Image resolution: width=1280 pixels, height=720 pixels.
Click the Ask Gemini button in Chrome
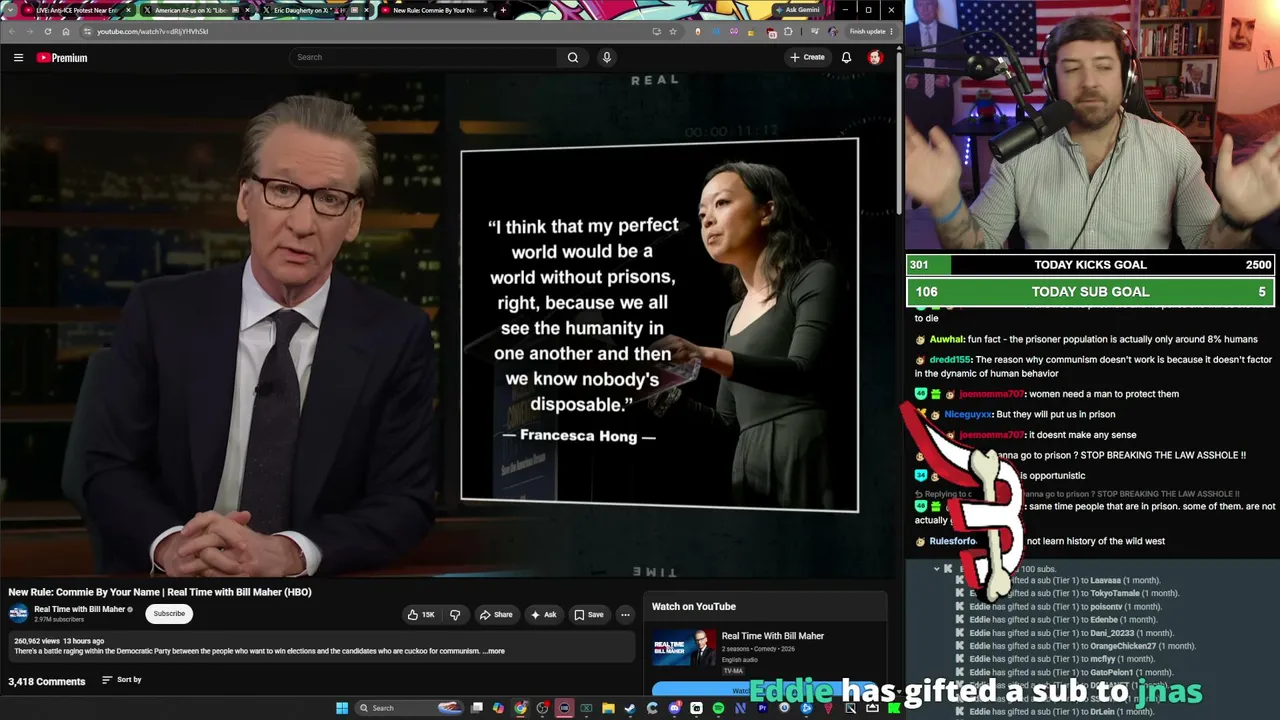coord(798,10)
